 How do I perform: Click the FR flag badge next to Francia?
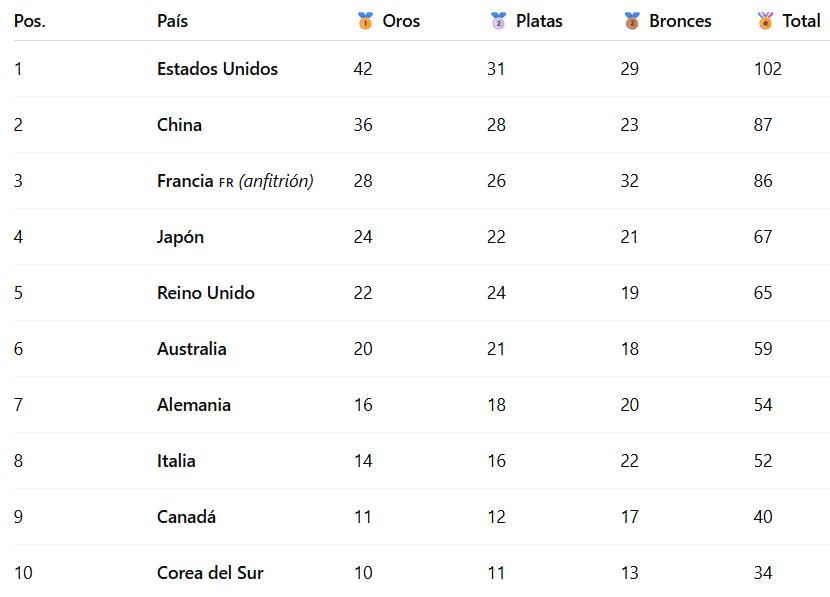[226, 182]
